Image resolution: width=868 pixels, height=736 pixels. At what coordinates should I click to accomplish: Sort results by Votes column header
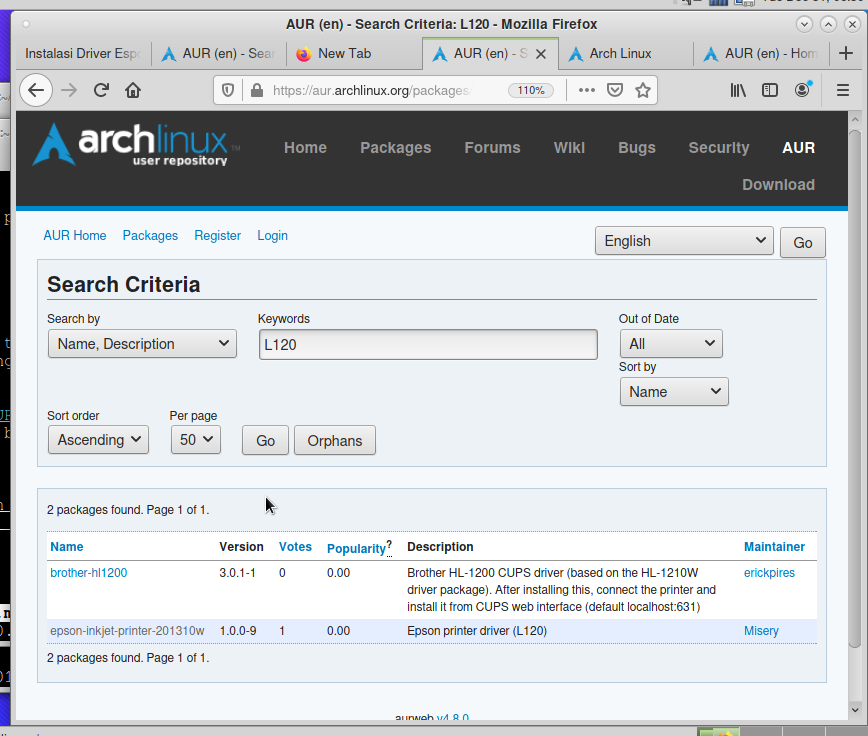295,547
